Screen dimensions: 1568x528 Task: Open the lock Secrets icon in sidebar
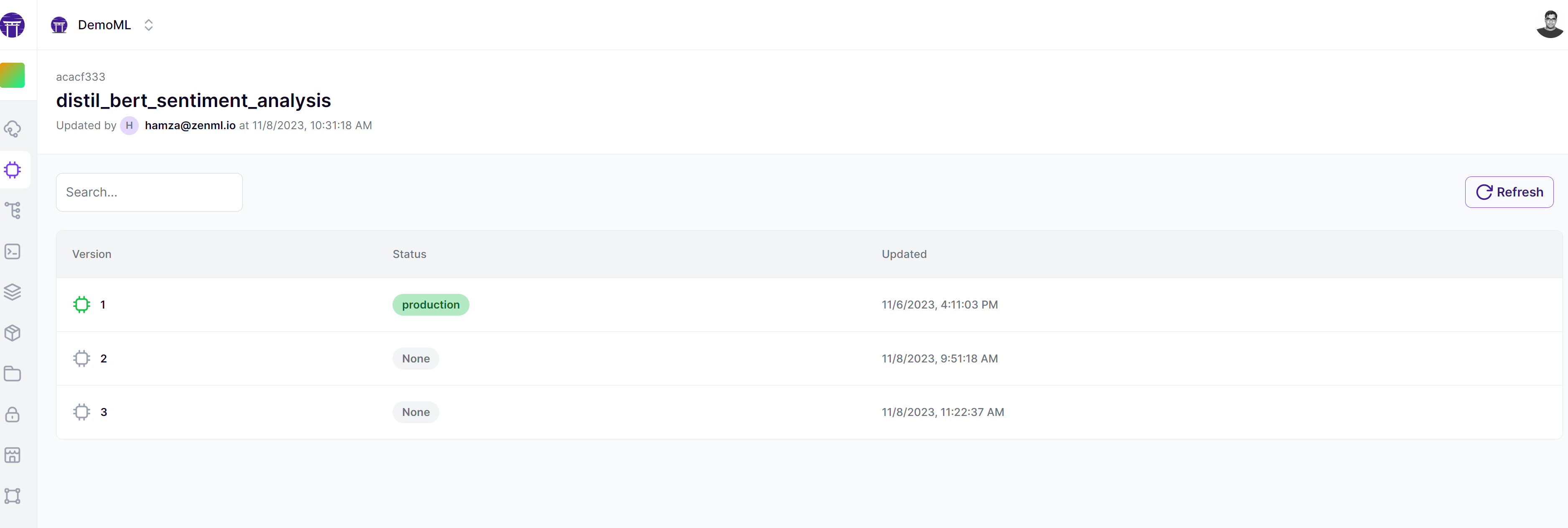pyautogui.click(x=13, y=415)
